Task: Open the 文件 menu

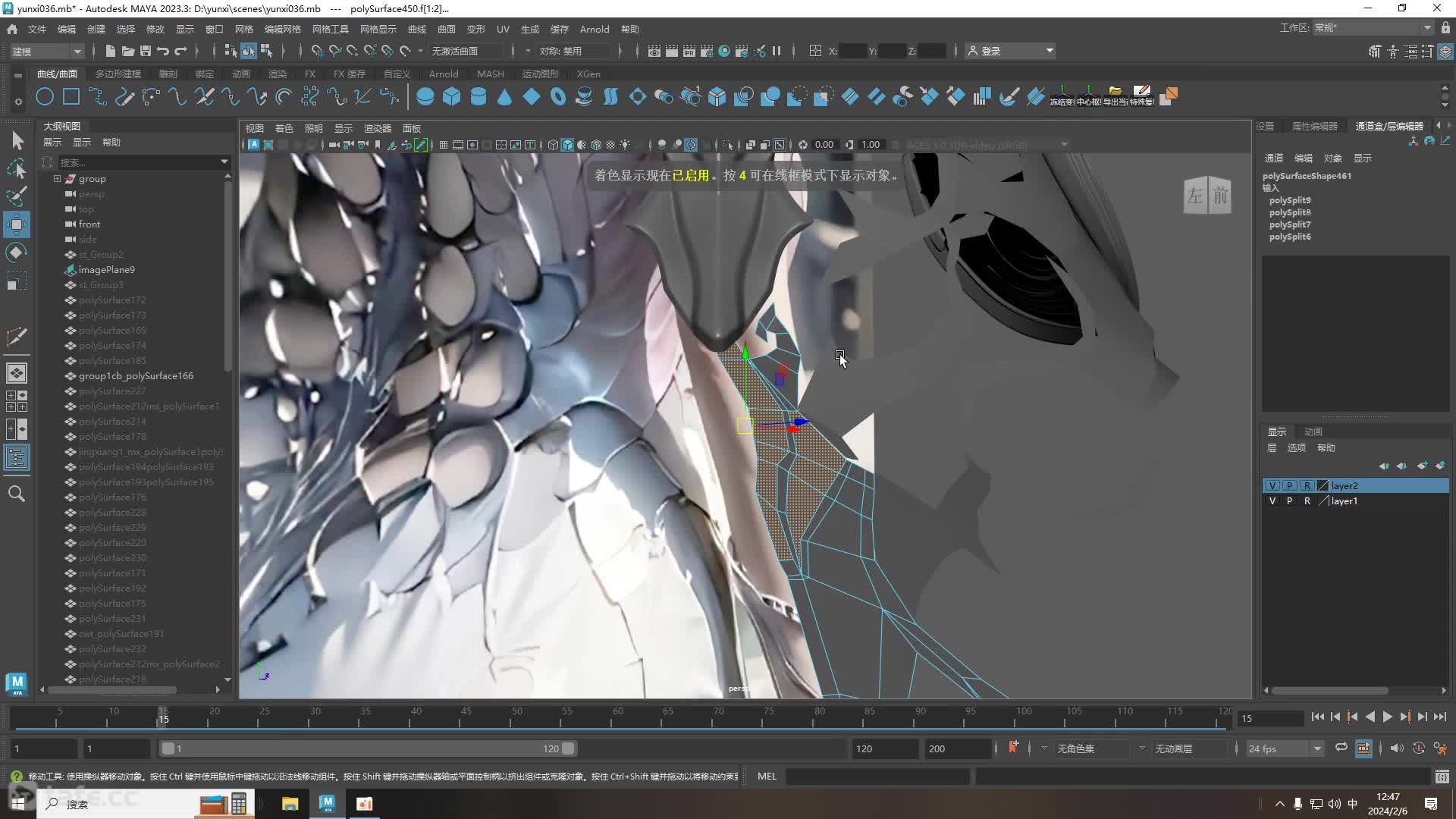Action: (x=37, y=29)
